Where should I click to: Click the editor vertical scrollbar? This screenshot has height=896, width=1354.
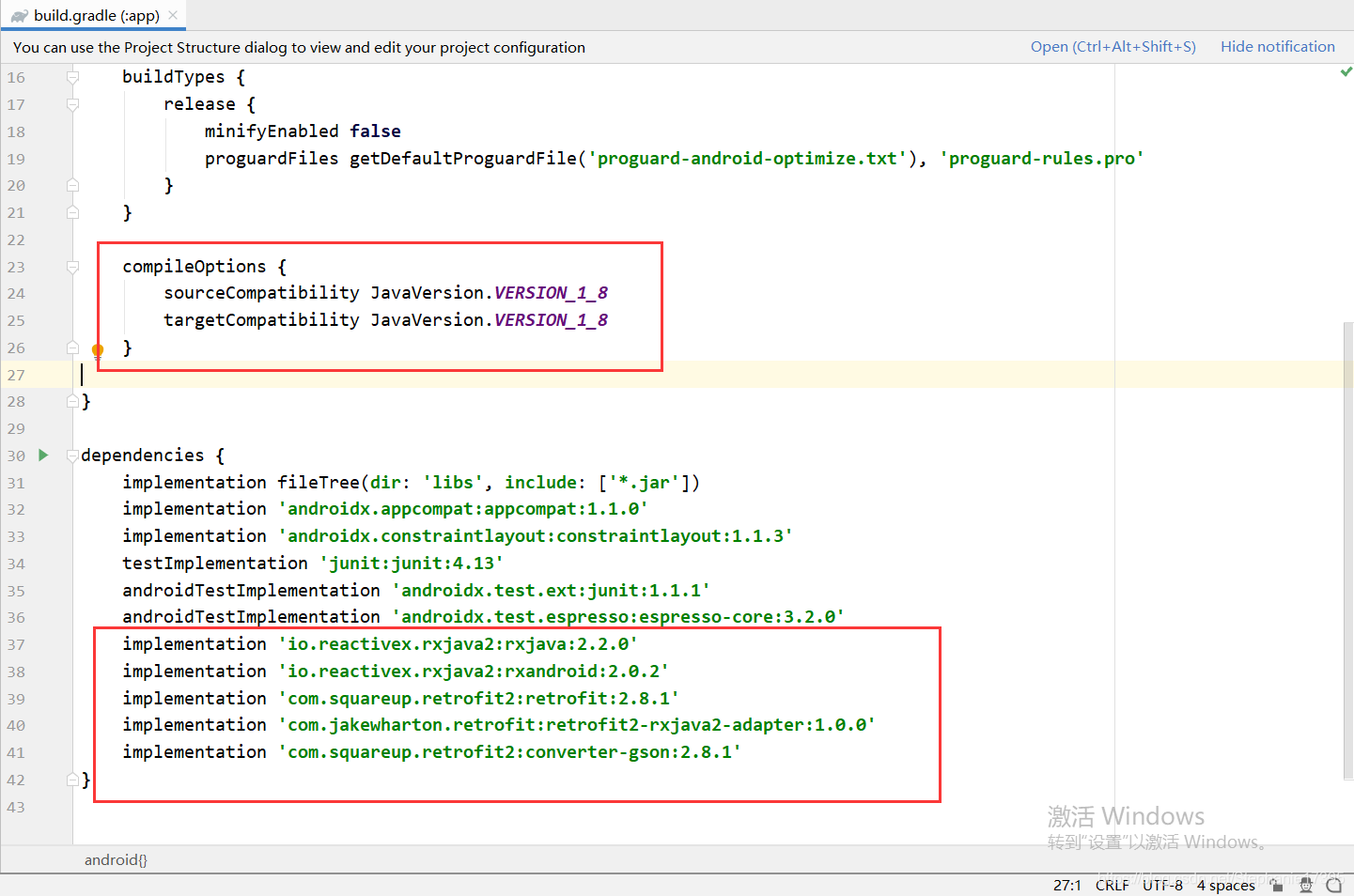(1348, 551)
